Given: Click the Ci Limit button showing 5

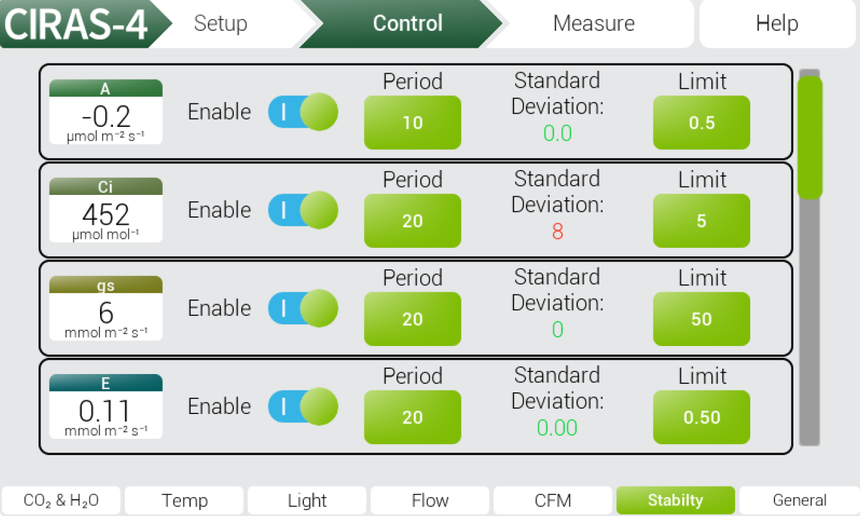Looking at the screenshot, I should tap(701, 221).
